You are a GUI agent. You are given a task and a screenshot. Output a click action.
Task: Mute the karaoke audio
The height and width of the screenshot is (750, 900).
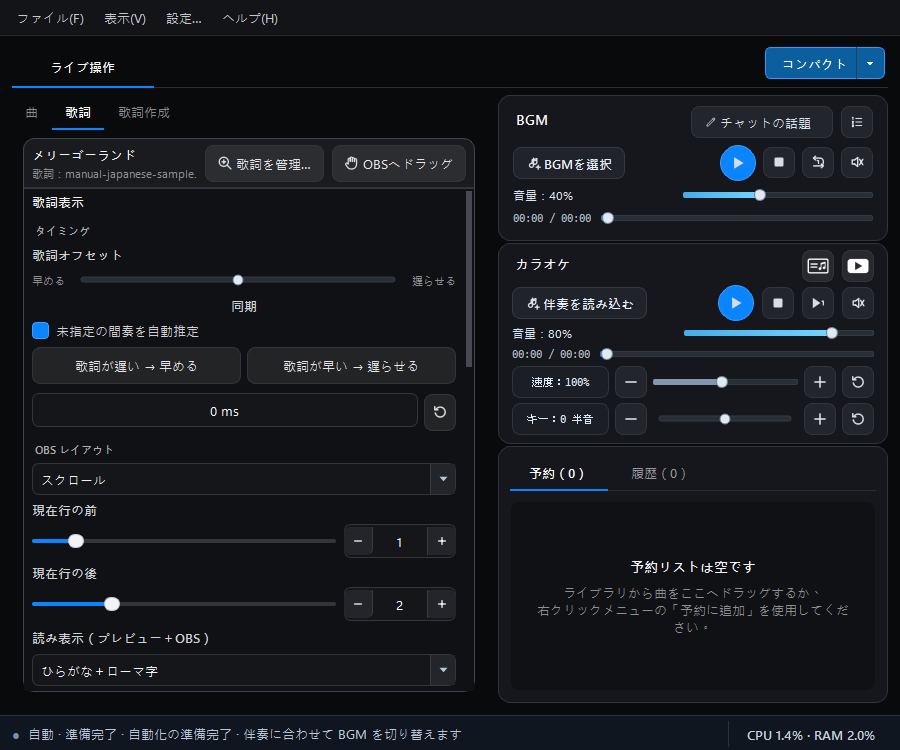coord(858,303)
